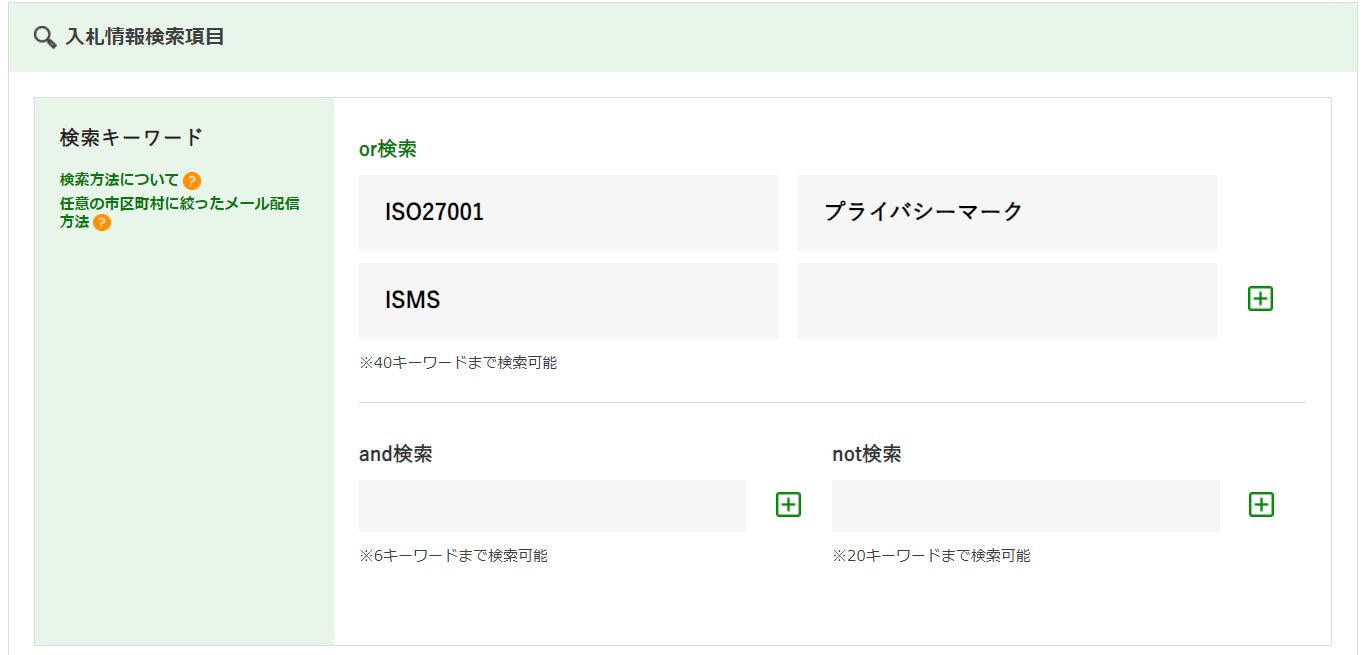This screenshot has width=1364, height=655.
Task: Open 任意の市区町村に絞ったメール配信方法 link
Action: point(179,204)
